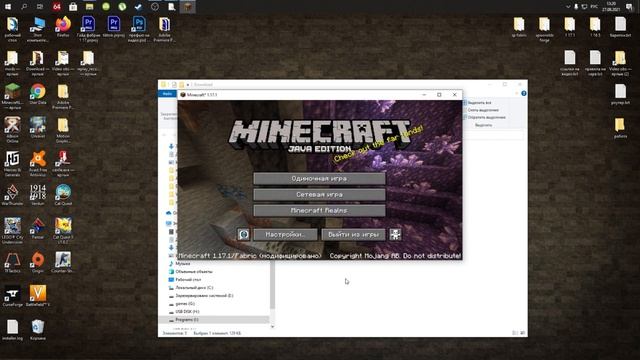Click the Copyright Mojang AB text

[x=395, y=256]
